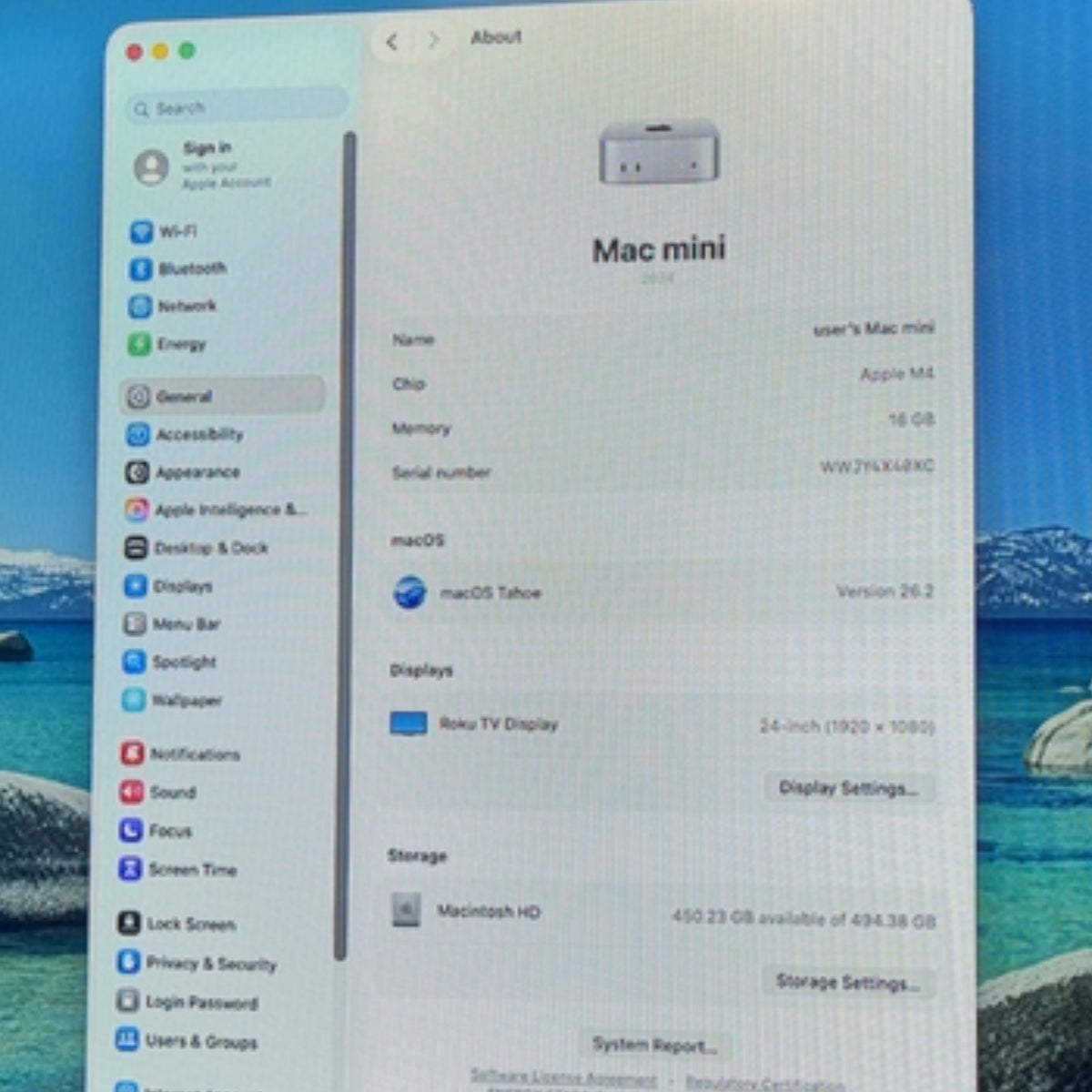This screenshot has height=1092, width=1092.
Task: Open the System Report button
Action: tap(654, 1045)
